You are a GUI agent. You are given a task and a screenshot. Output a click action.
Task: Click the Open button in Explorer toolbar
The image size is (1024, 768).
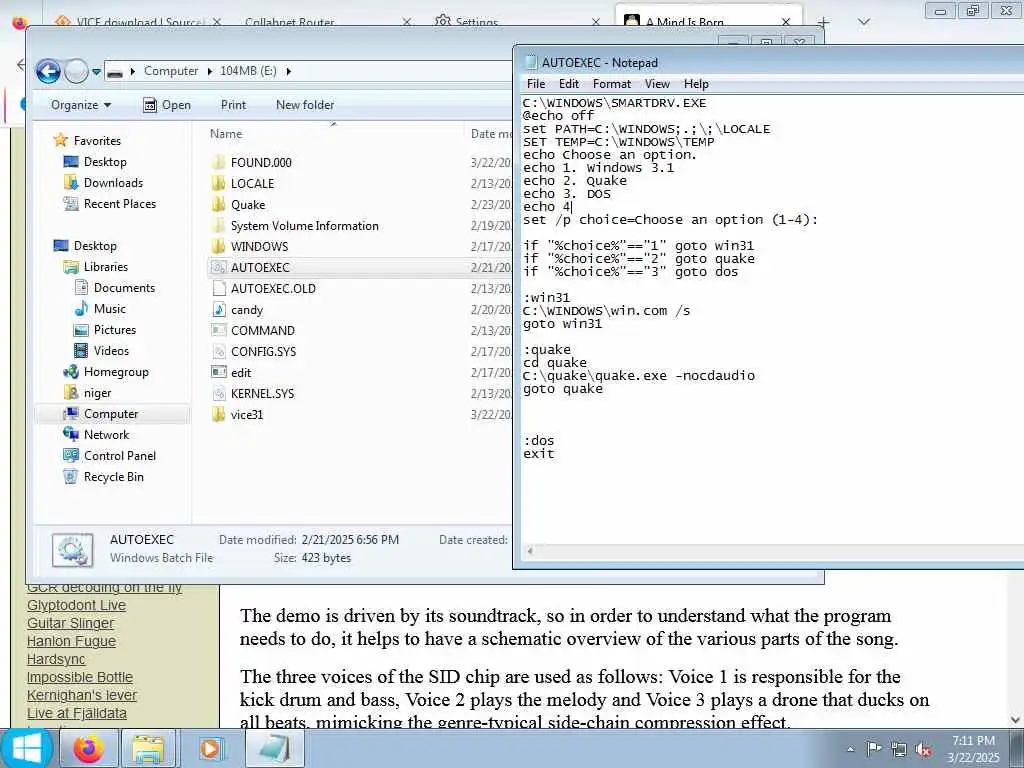pos(167,105)
